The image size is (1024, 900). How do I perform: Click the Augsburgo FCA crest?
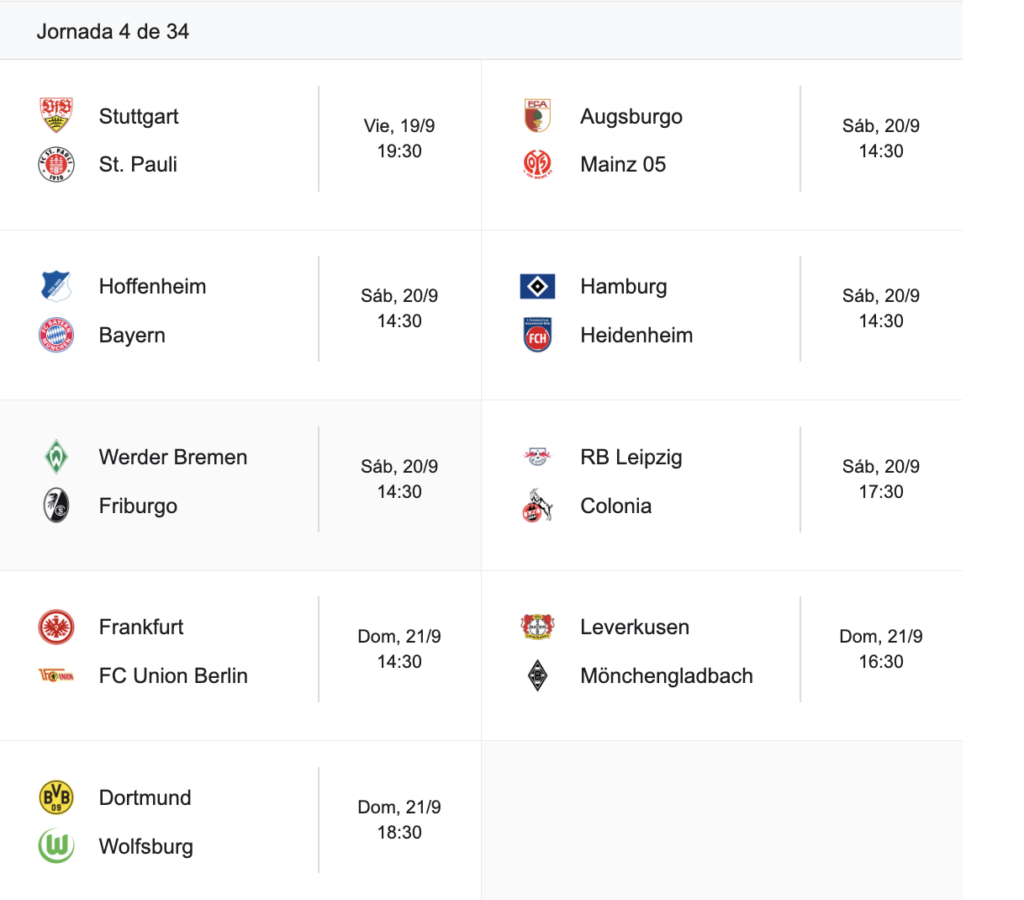point(537,116)
